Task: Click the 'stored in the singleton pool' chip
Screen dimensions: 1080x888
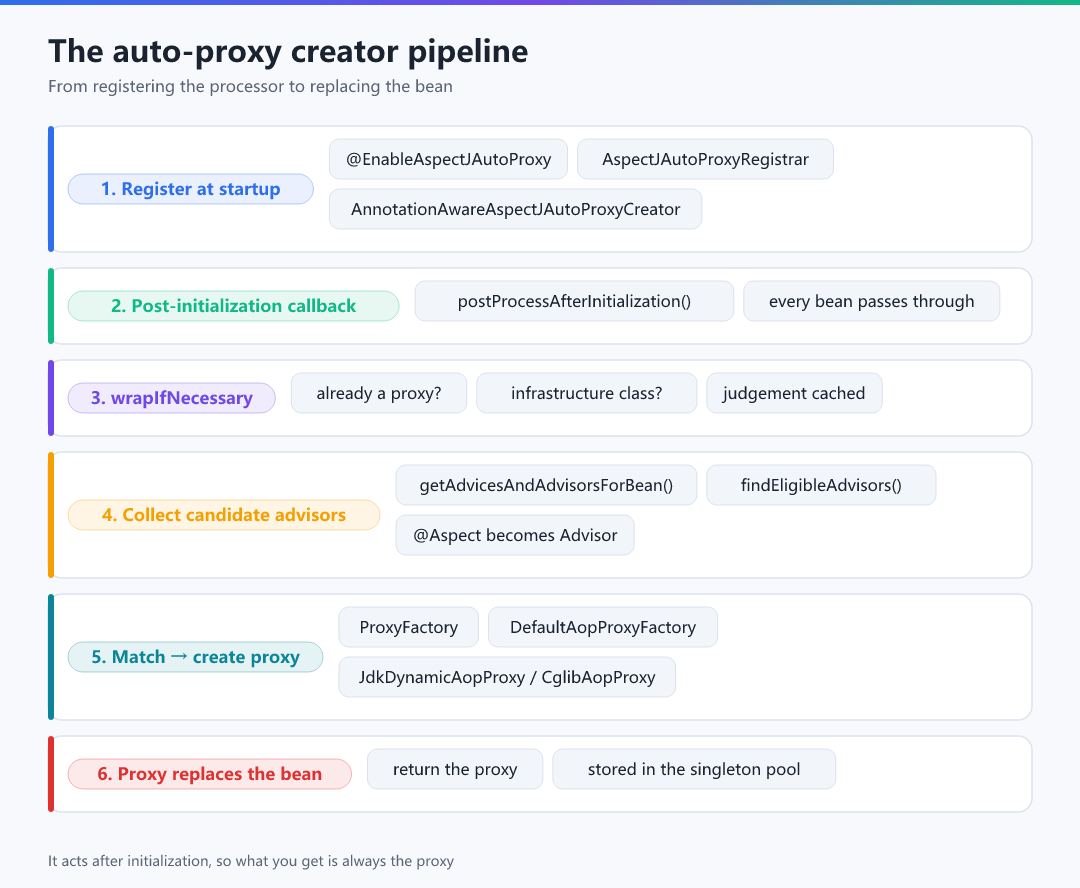Action: tap(694, 770)
